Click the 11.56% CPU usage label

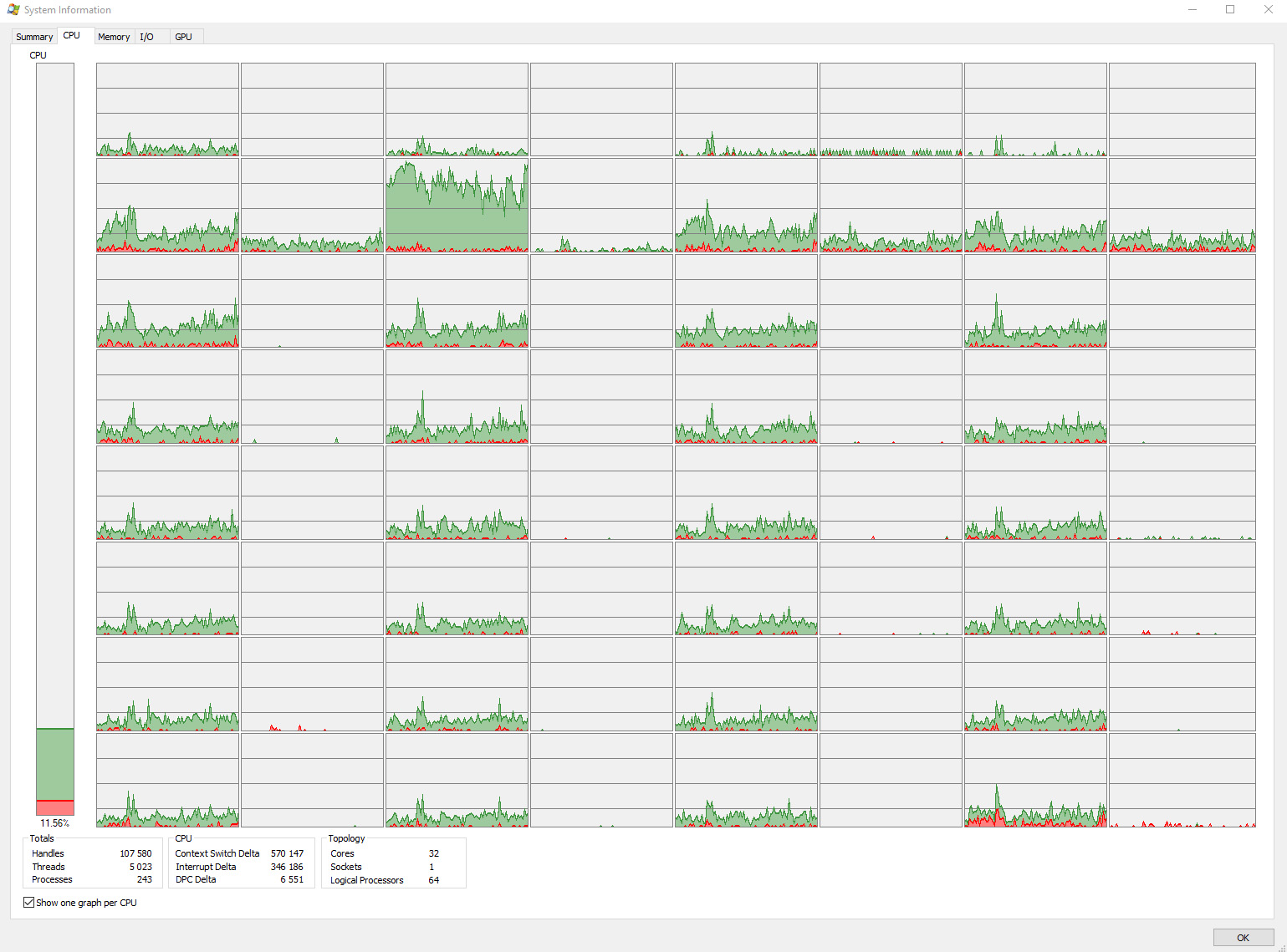55,823
